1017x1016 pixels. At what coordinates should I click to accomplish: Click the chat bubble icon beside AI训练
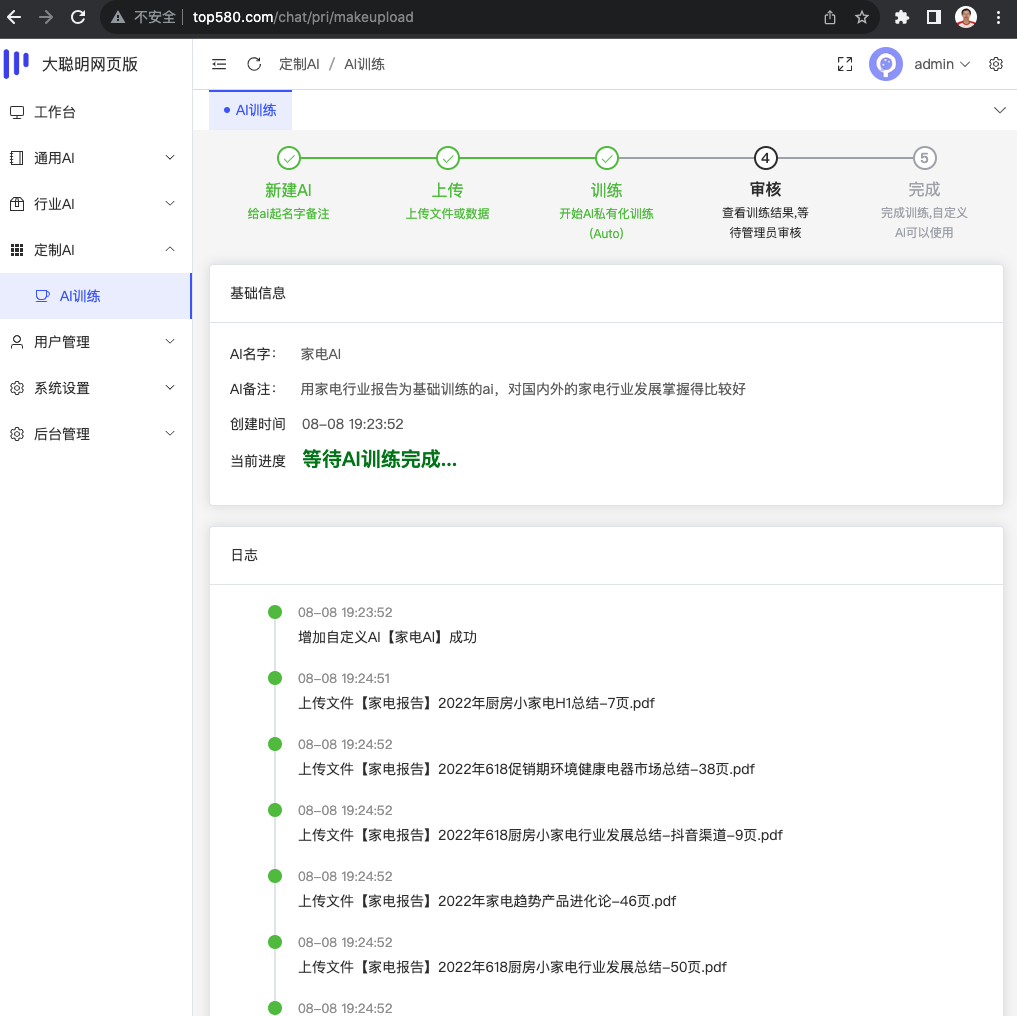pos(42,295)
